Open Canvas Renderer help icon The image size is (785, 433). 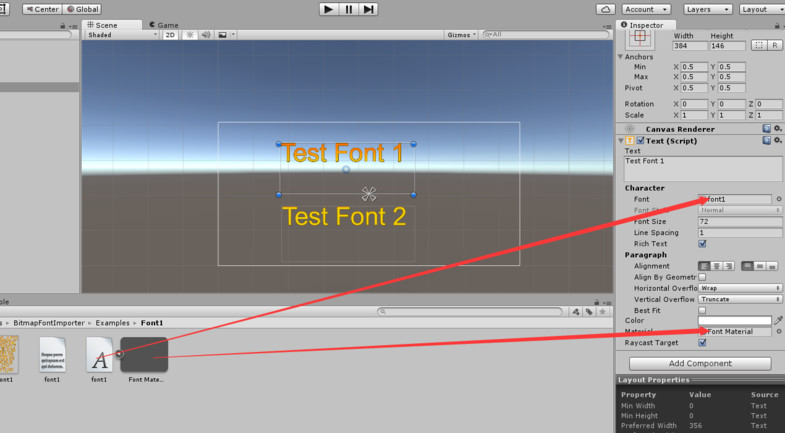[x=766, y=129]
